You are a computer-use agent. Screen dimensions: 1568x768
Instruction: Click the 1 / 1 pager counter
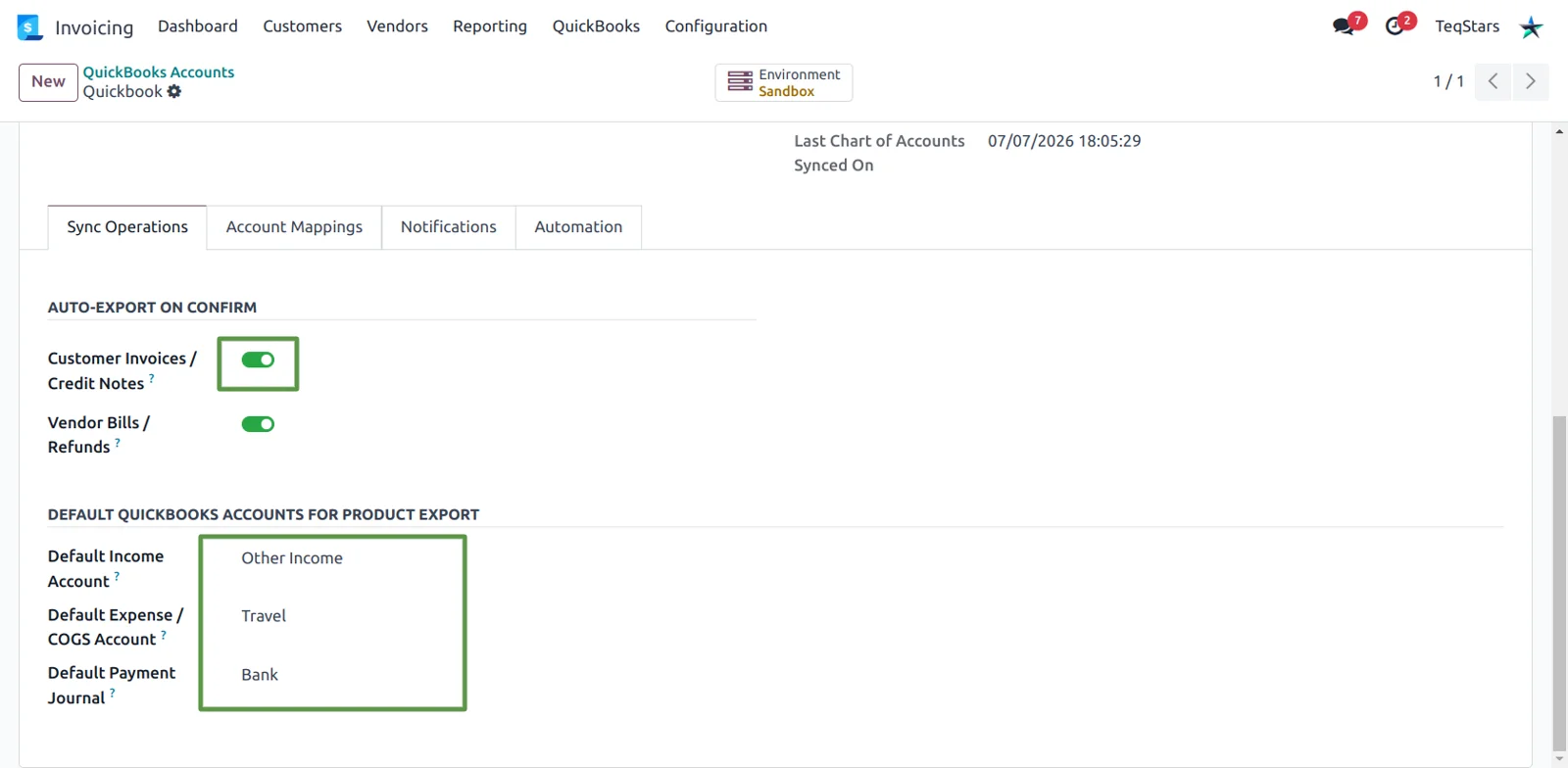click(1448, 81)
